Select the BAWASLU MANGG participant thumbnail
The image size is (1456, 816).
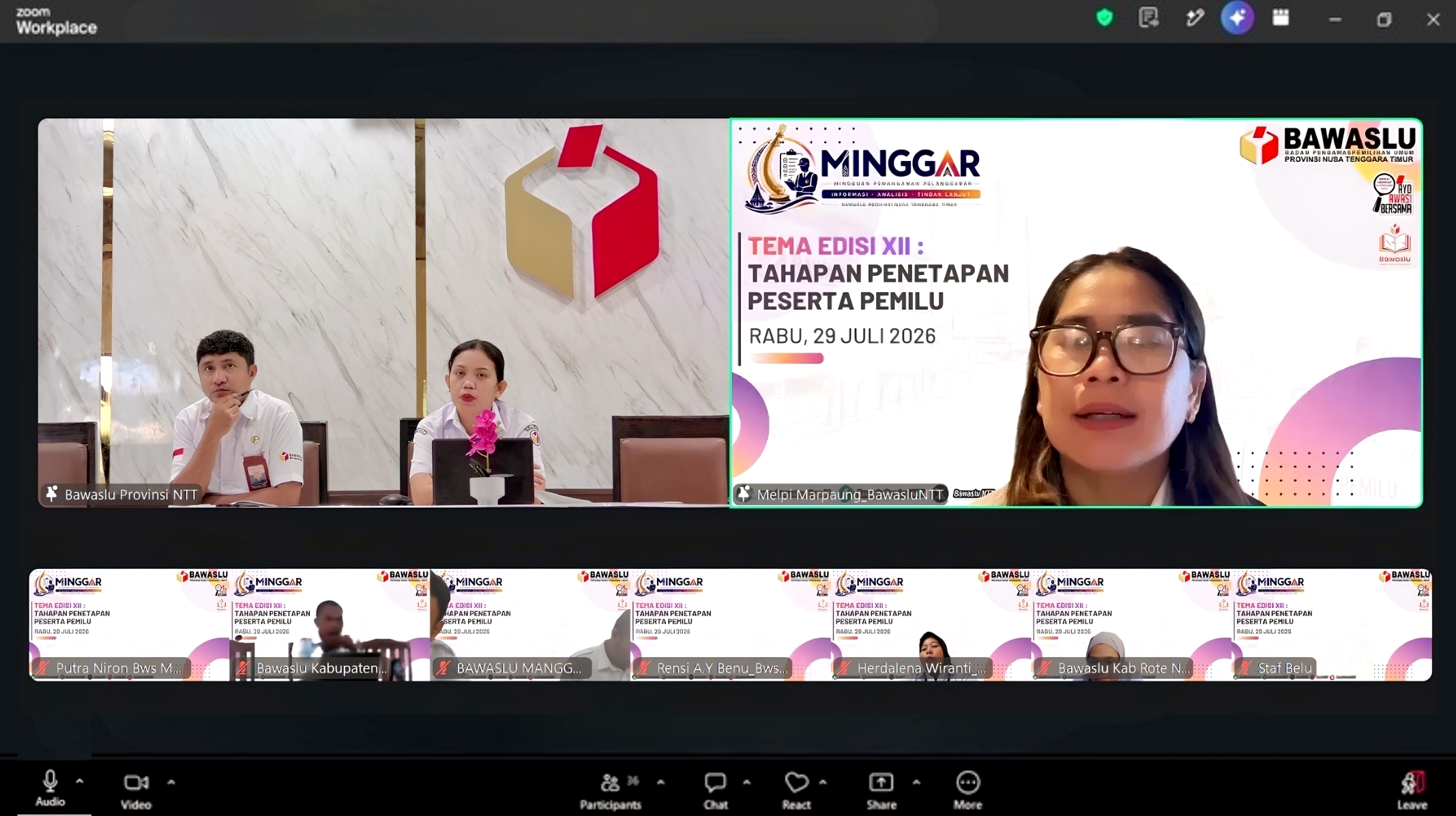coord(530,624)
